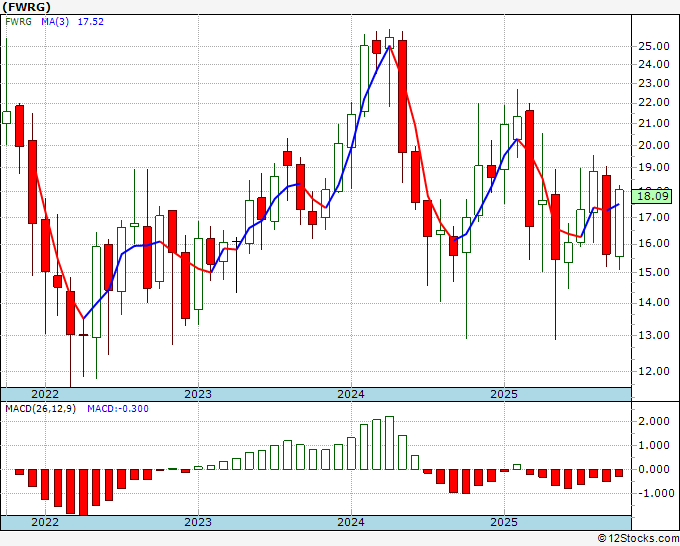The width and height of the screenshot is (680, 546).
Task: Click the 14.00 price axis label
Action: [x=654, y=303]
